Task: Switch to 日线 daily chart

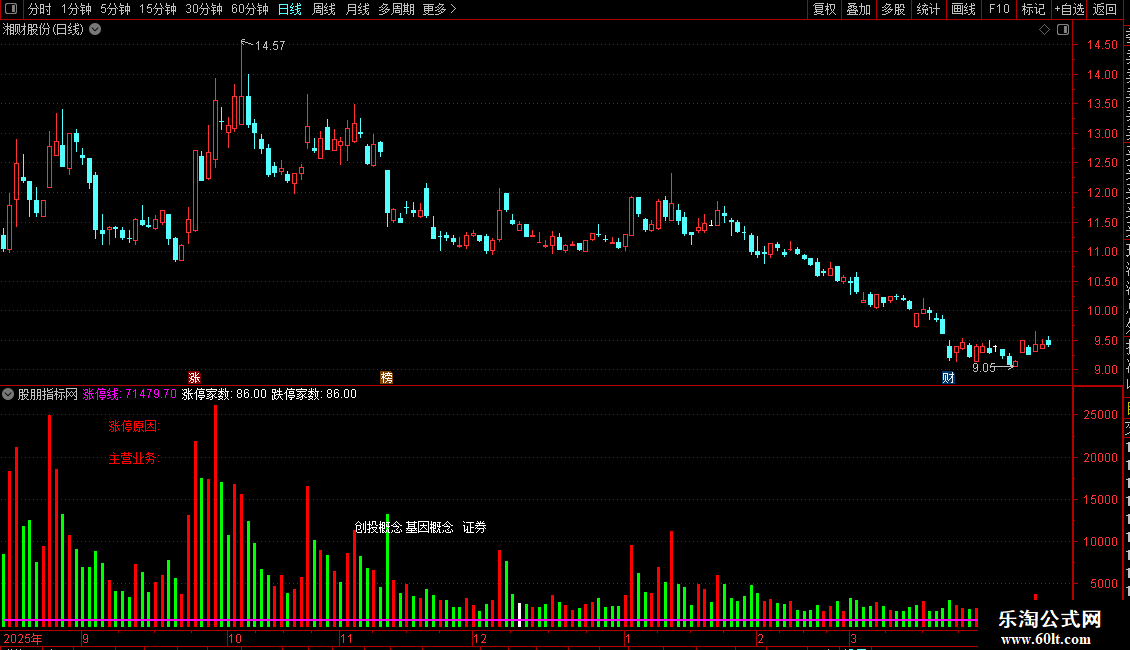Action: [x=290, y=9]
